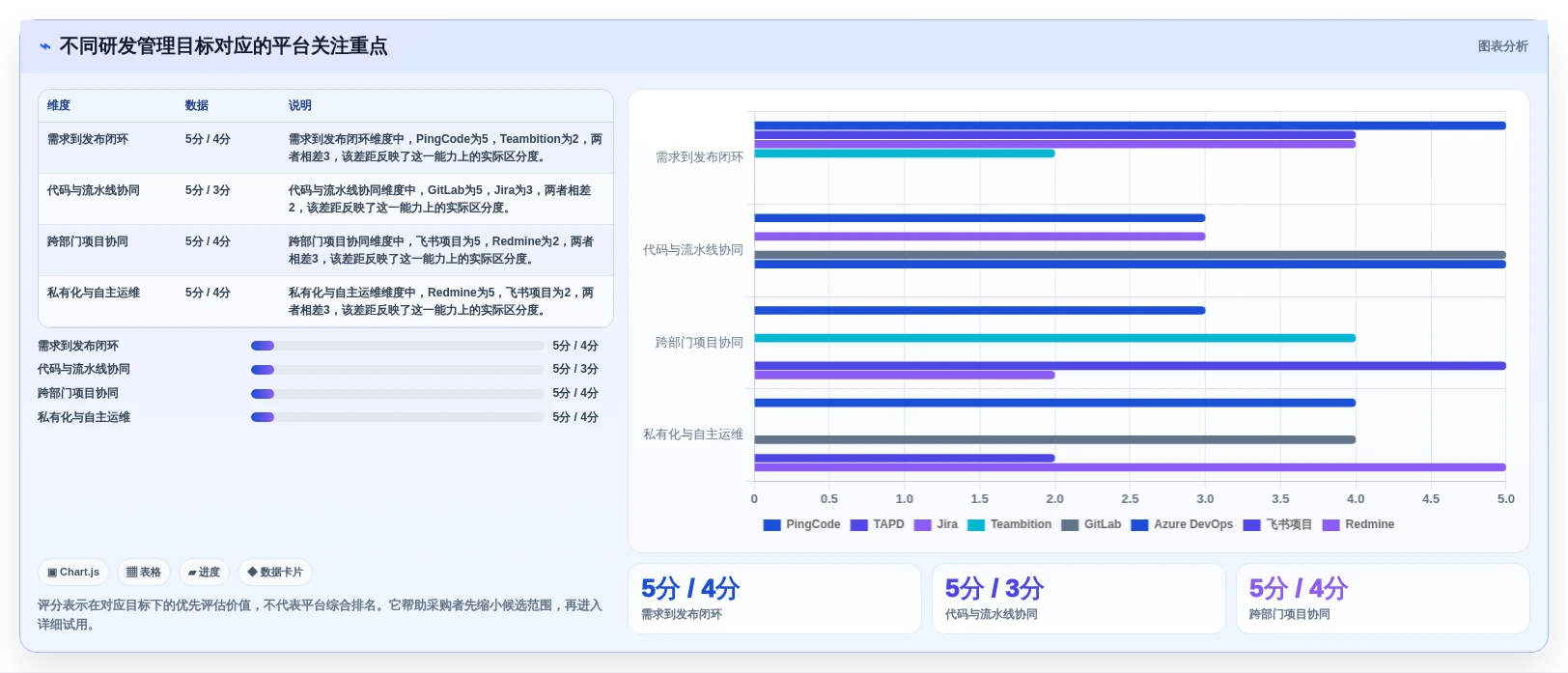1568x673 pixels.
Task: Toggle GitLab series in chart legend
Action: tap(1091, 524)
